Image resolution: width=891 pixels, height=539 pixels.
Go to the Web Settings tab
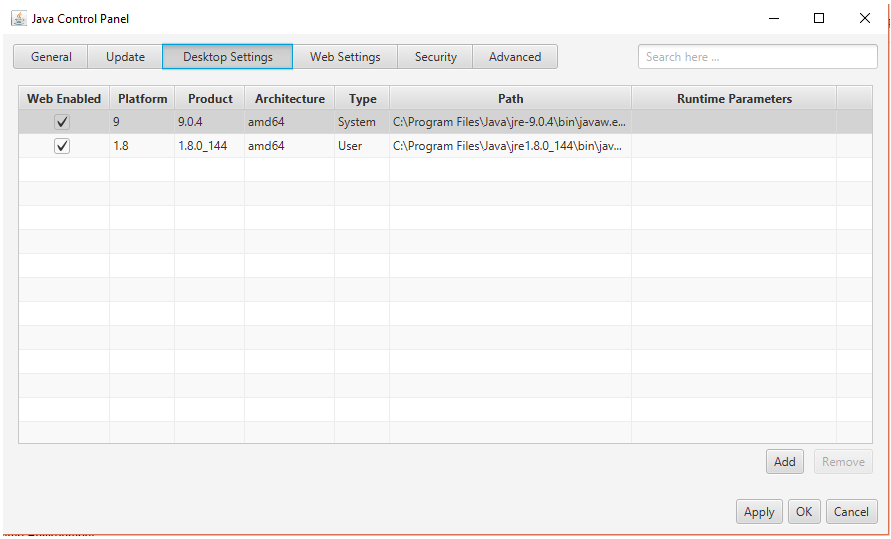point(345,57)
